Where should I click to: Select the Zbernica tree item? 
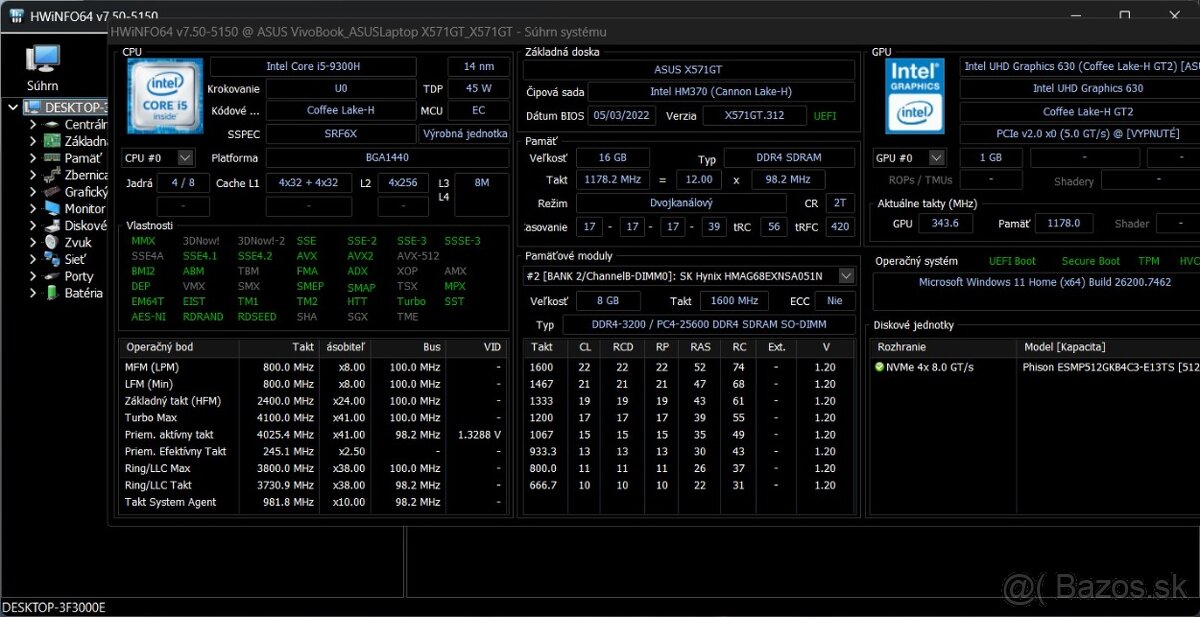86,175
